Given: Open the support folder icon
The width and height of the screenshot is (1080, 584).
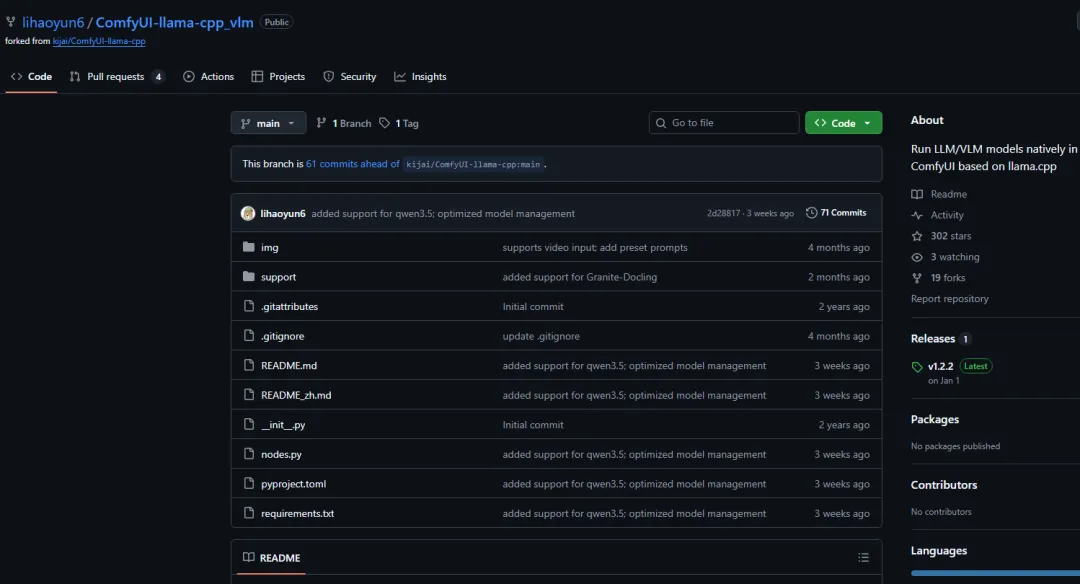Looking at the screenshot, I should tap(249, 277).
